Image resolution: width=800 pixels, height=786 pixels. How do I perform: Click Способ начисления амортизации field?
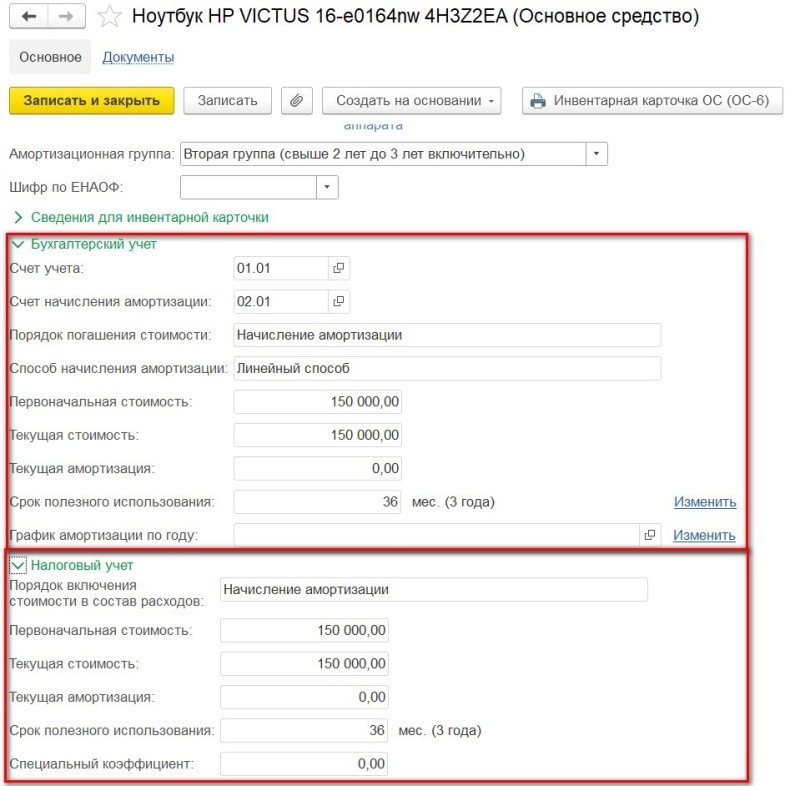447,368
